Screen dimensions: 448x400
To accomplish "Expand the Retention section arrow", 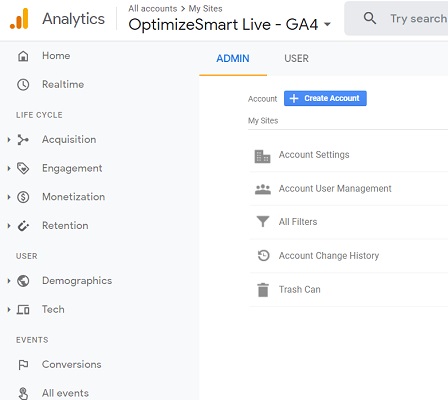I will point(9,226).
